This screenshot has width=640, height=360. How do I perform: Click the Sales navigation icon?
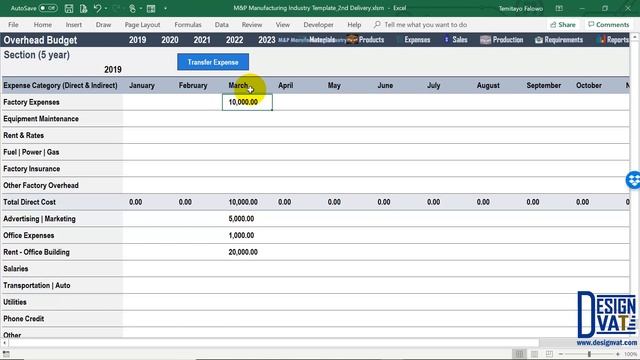447,40
